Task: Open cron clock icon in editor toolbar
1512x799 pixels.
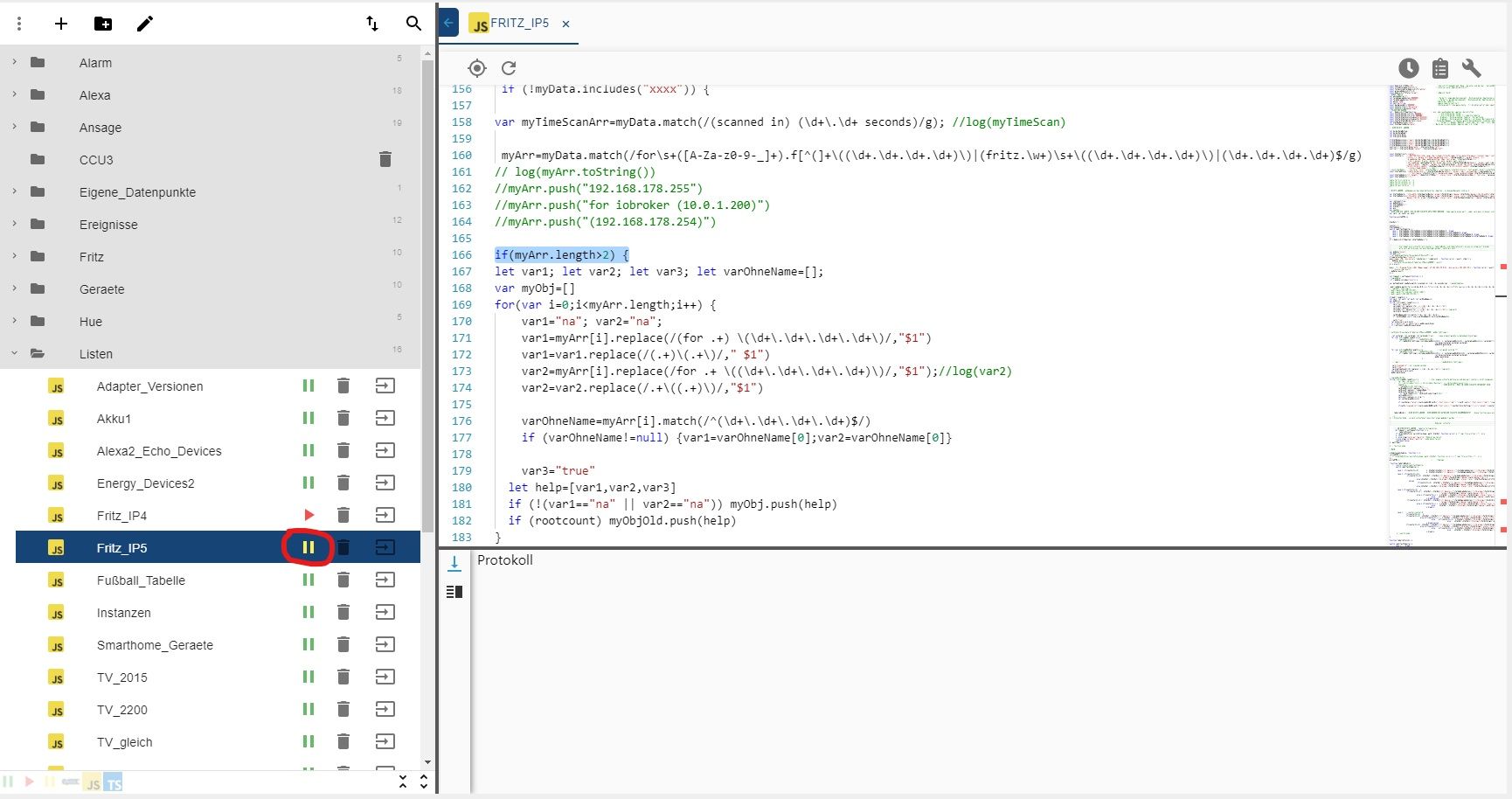Action: click(x=1409, y=68)
